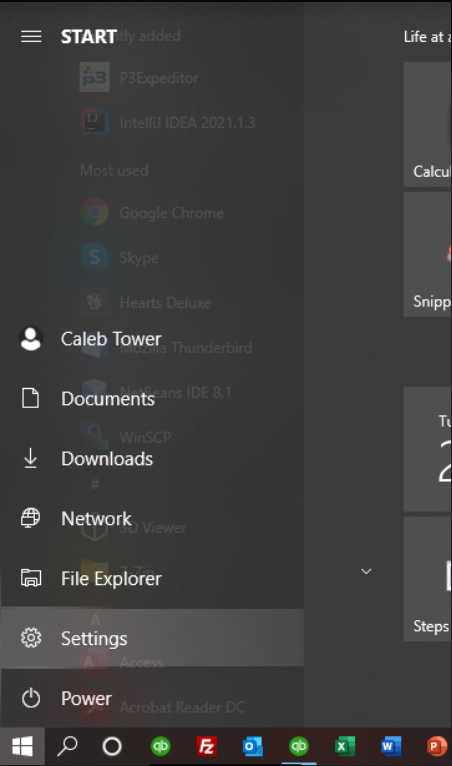Click the 'Life at a glance' group heading
This screenshot has height=766, width=452.
[428, 37]
